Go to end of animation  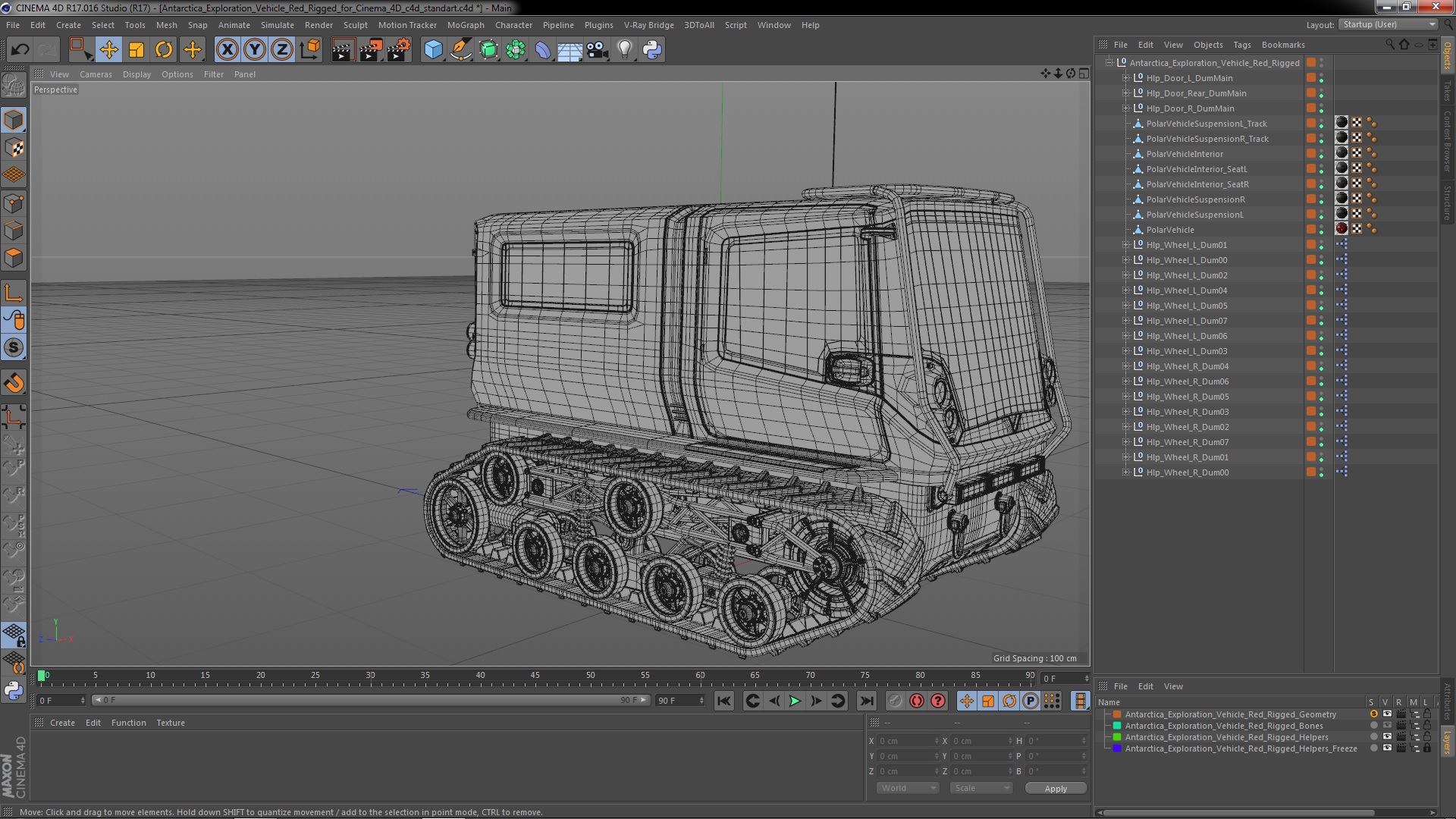coord(866,701)
